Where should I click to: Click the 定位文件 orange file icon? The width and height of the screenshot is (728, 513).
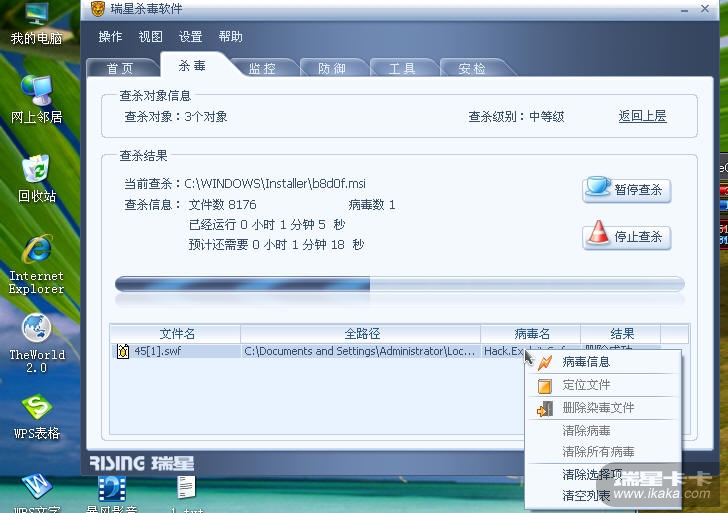545,385
